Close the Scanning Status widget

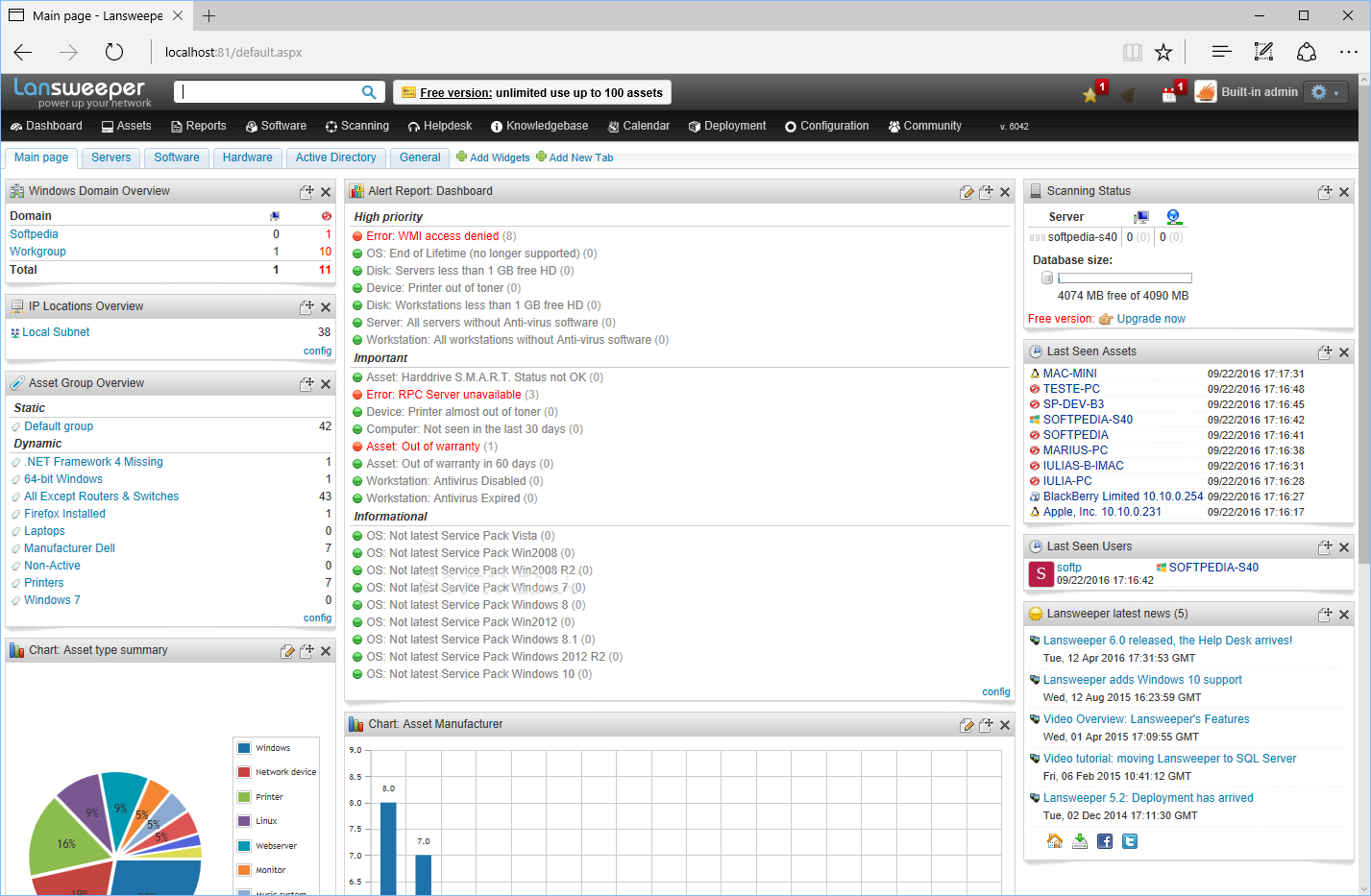coord(1344,192)
